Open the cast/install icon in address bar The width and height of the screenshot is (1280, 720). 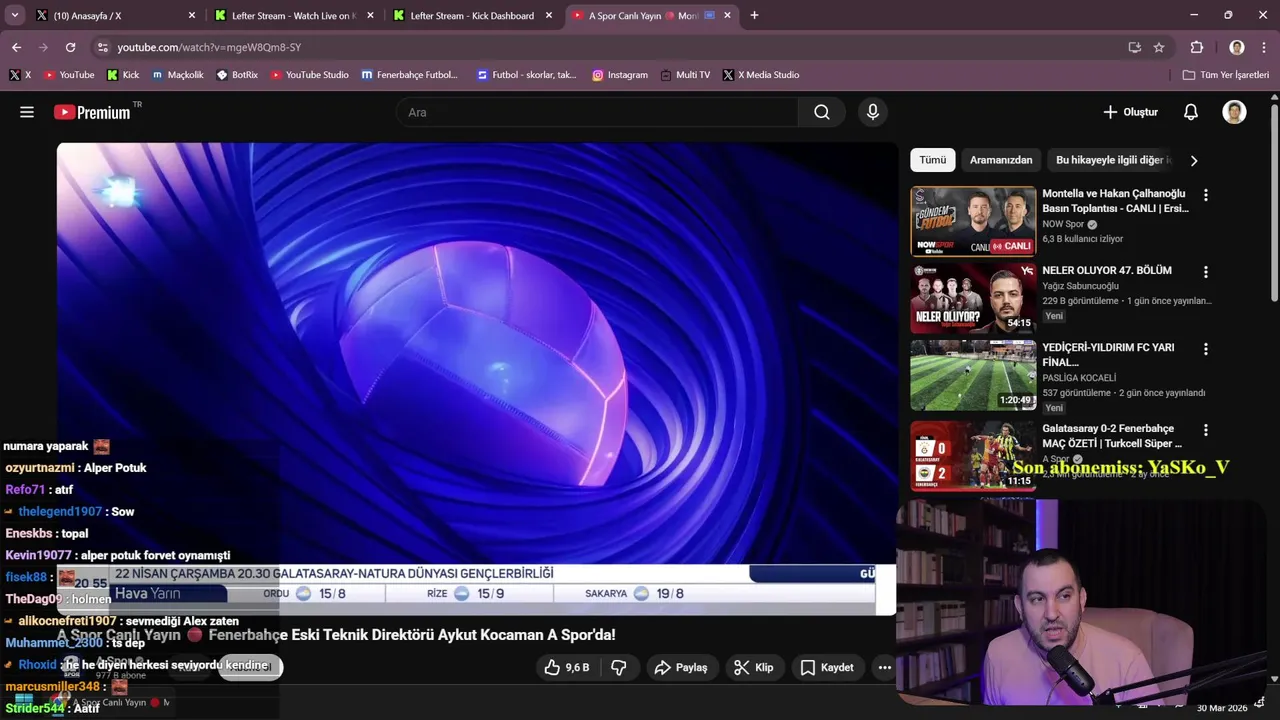click(1134, 47)
